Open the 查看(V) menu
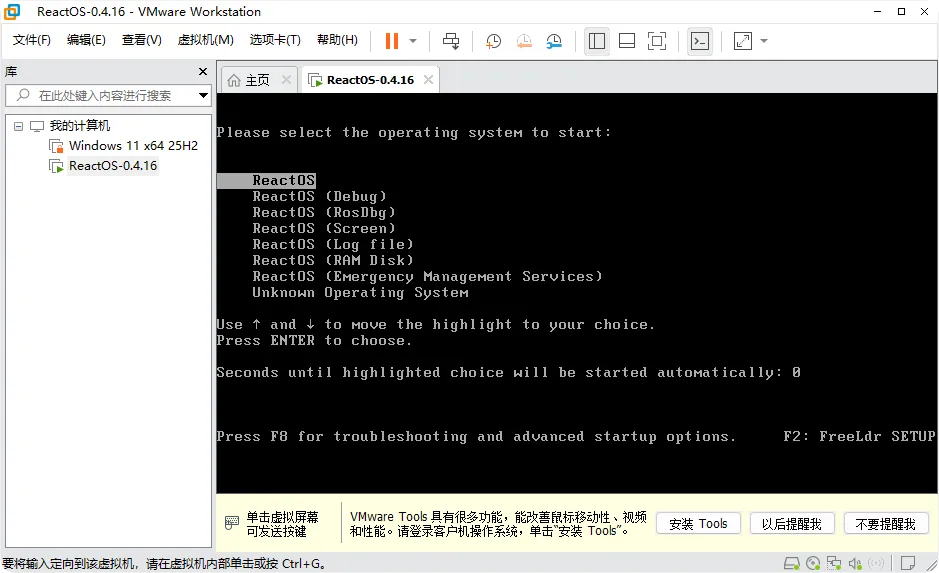This screenshot has width=939, height=573. 142,40
